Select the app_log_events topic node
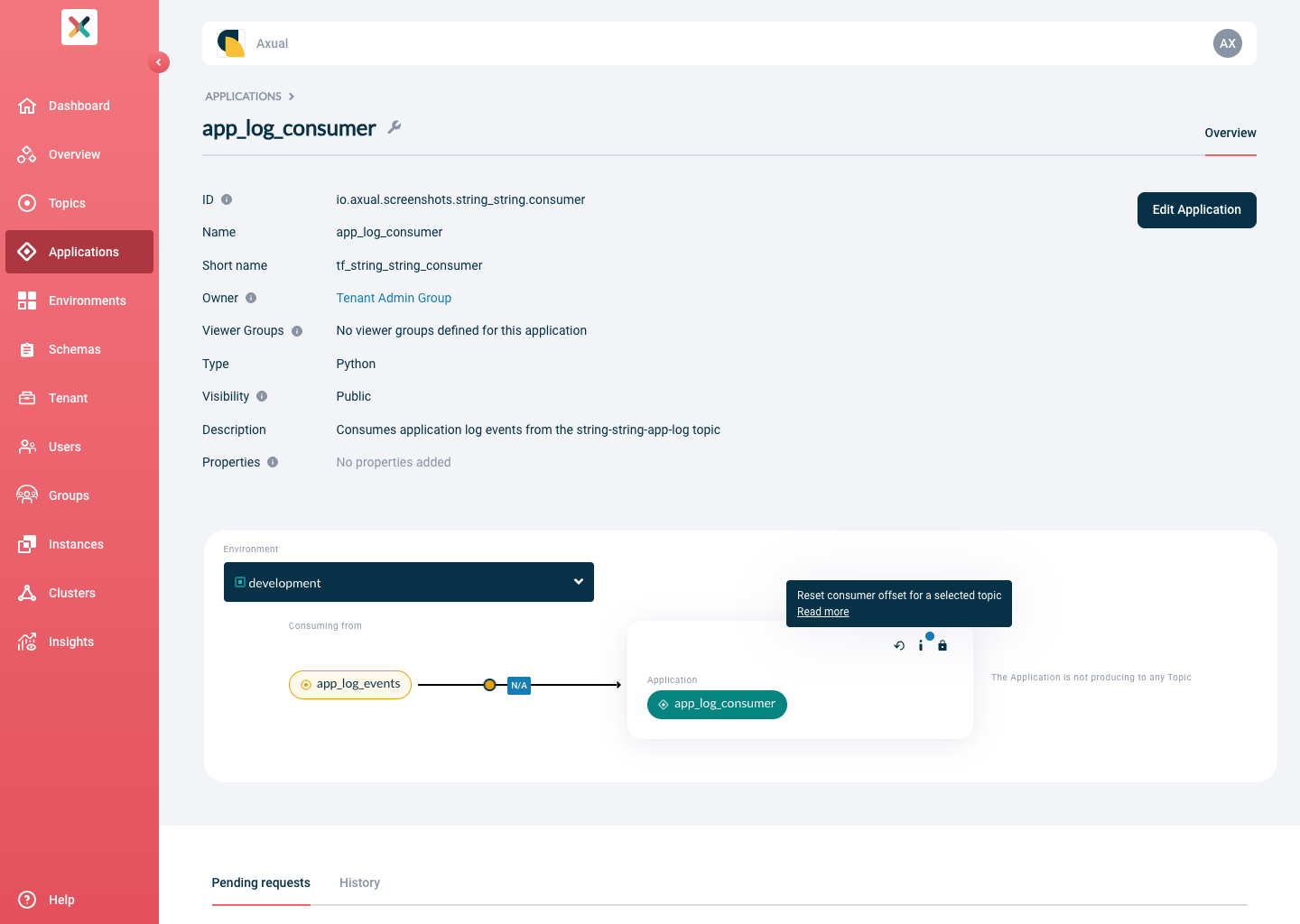This screenshot has width=1300, height=924. tap(350, 685)
